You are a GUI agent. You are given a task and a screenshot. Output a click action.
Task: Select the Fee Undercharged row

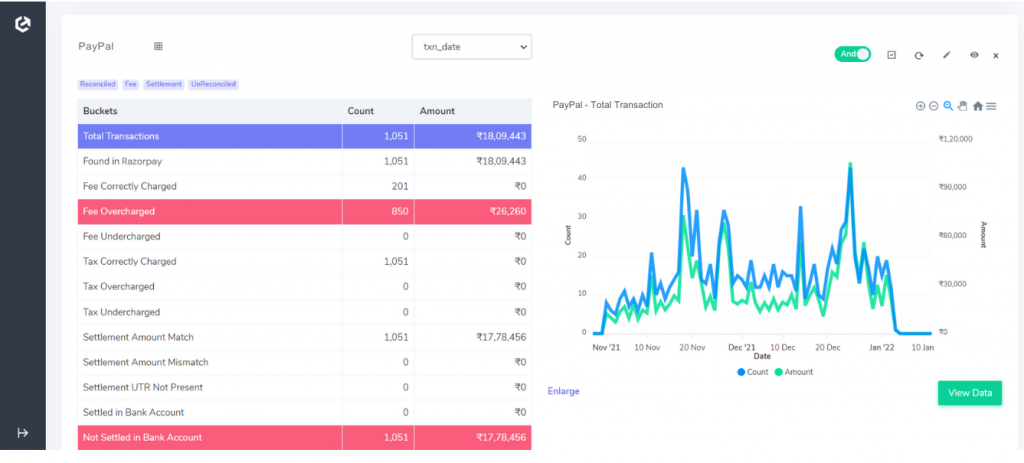pyautogui.click(x=304, y=236)
